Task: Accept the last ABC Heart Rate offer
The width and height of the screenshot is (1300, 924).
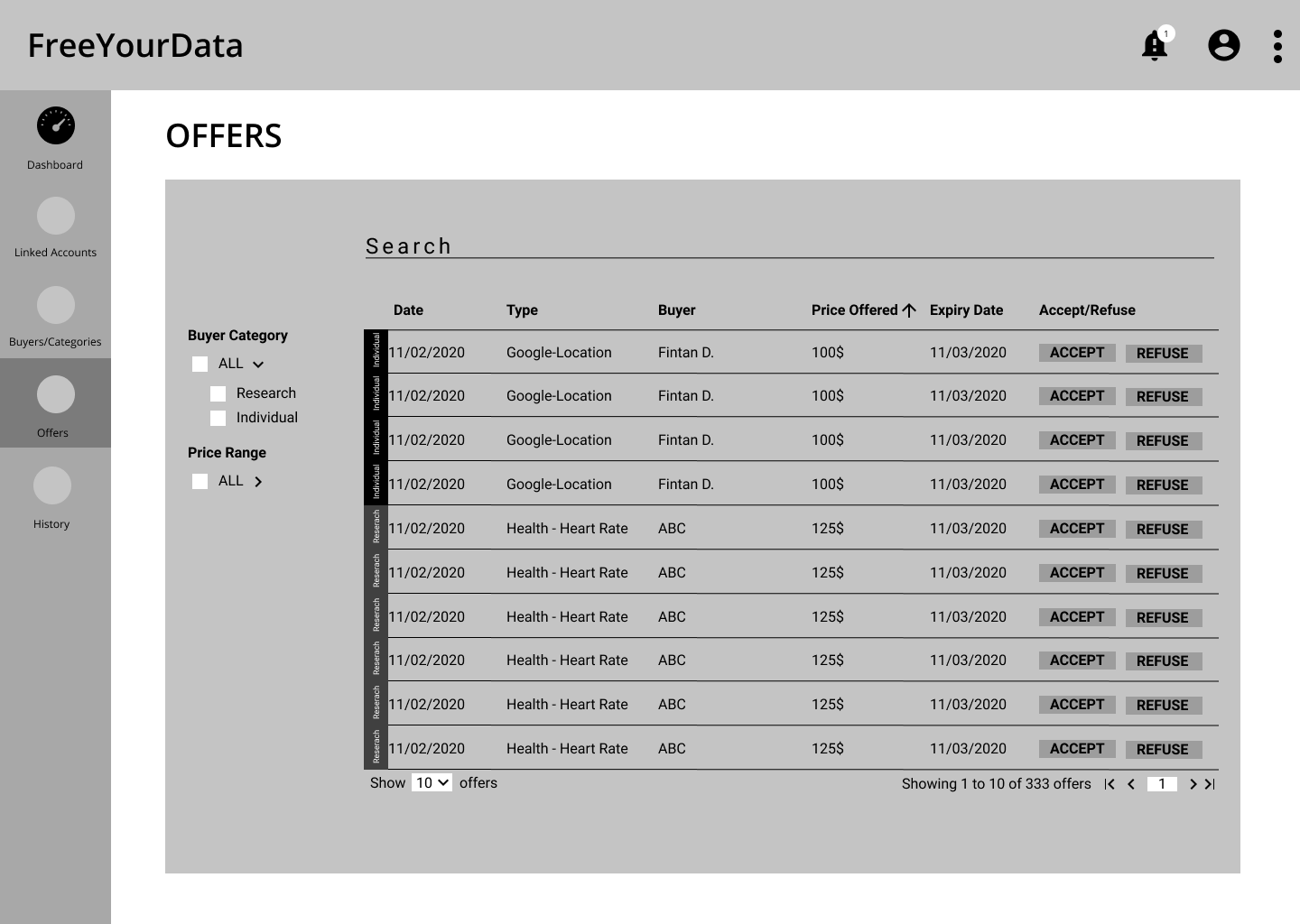Action: tap(1077, 749)
